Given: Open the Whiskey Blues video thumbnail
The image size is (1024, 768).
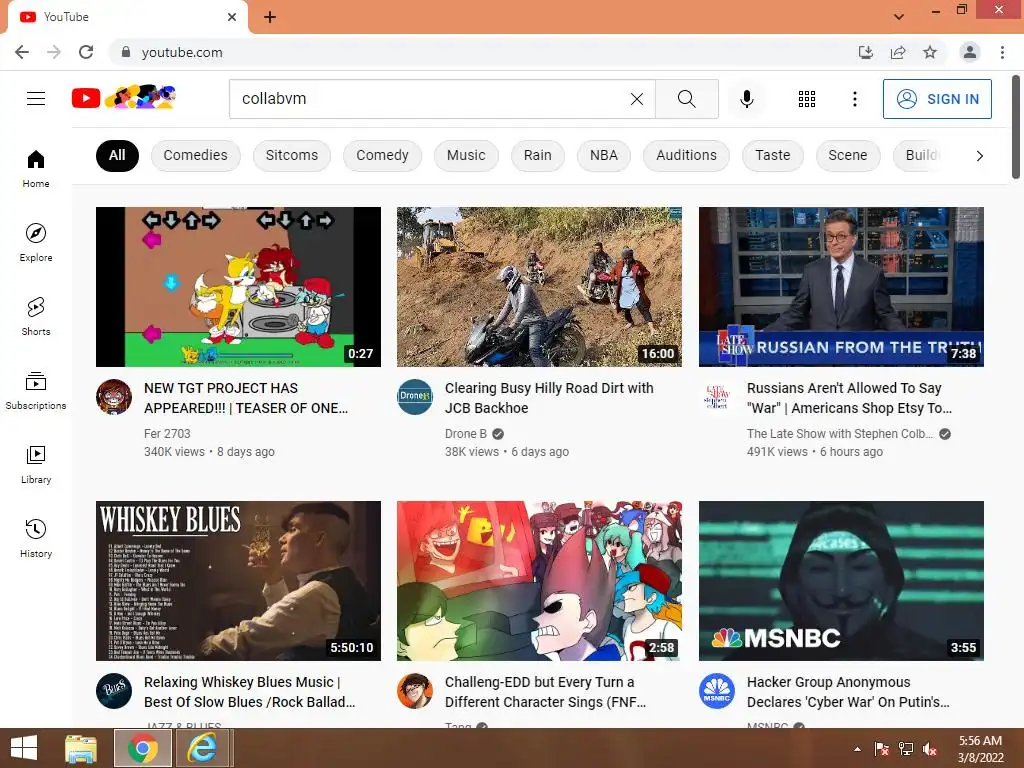Looking at the screenshot, I should click(x=238, y=581).
